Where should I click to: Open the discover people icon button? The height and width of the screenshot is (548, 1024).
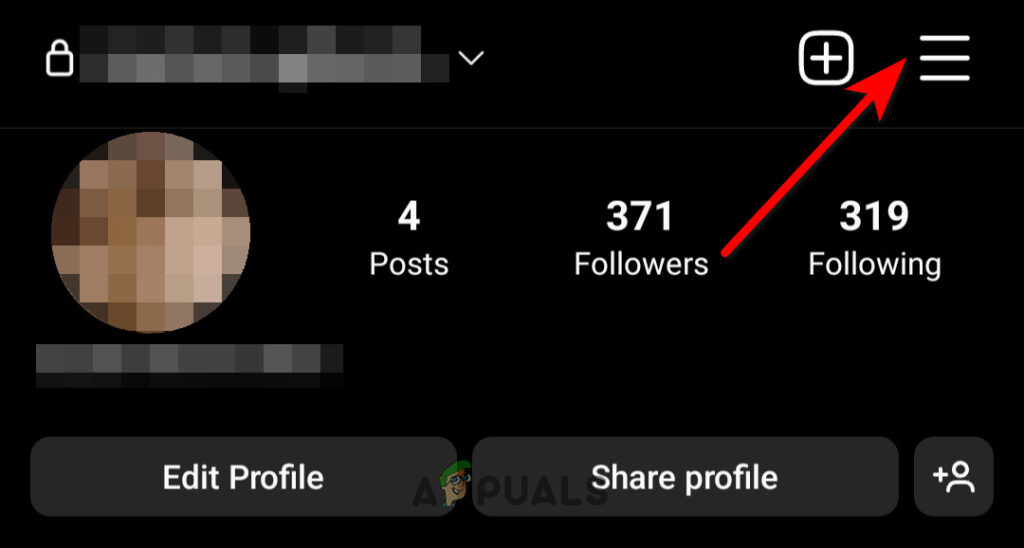tap(953, 476)
